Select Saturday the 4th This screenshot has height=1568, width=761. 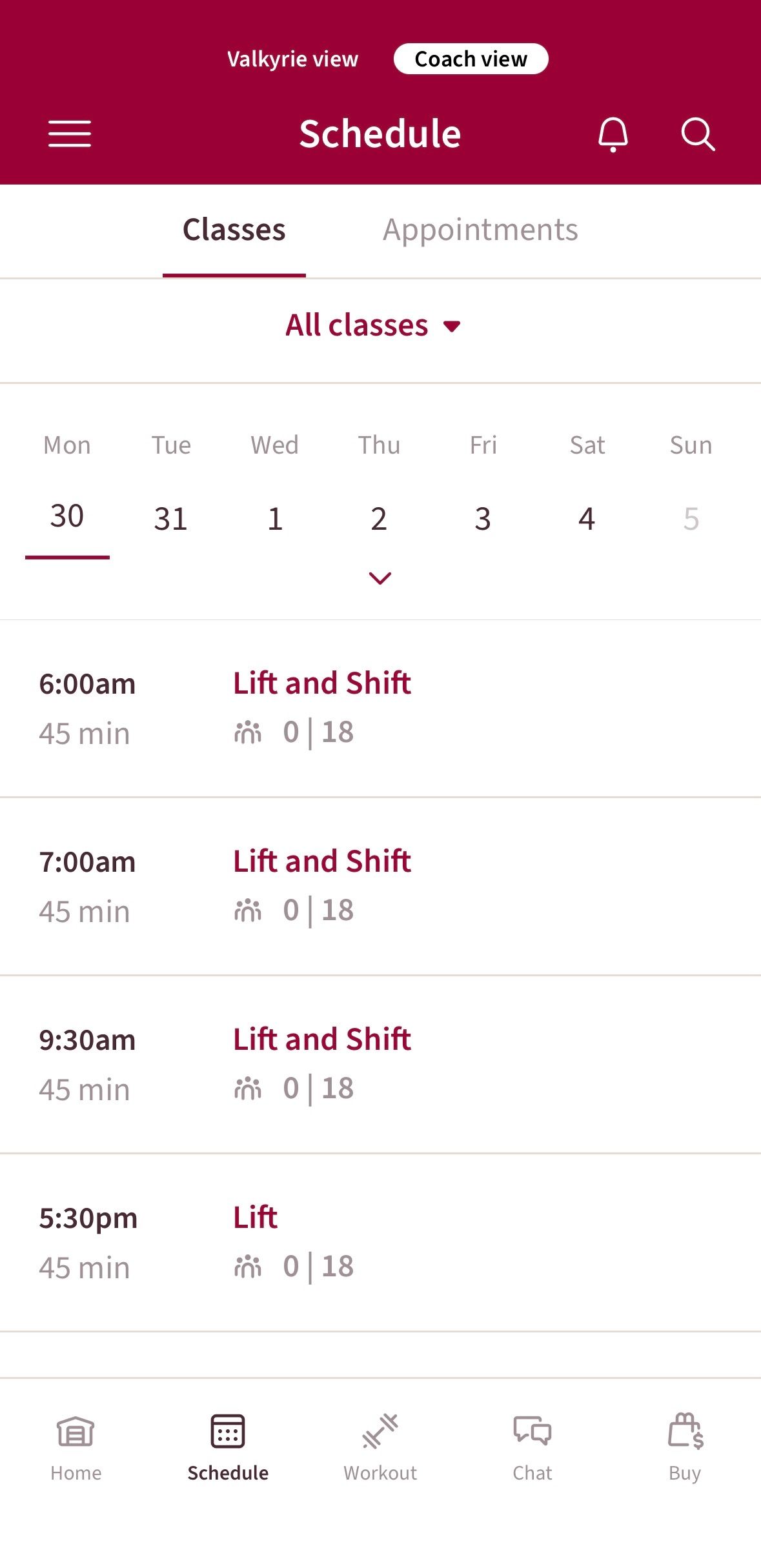point(587,518)
